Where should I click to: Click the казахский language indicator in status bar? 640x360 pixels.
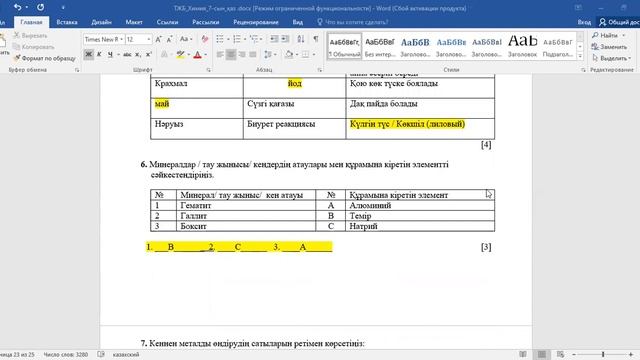tap(126, 354)
